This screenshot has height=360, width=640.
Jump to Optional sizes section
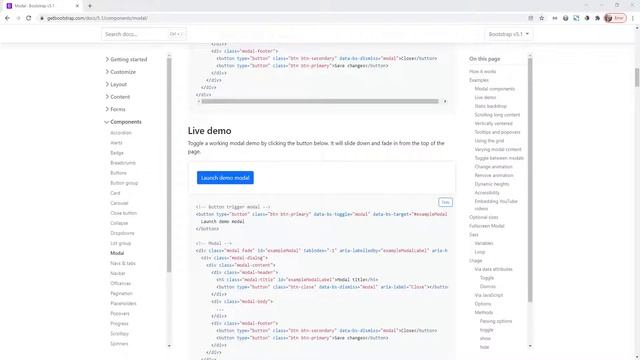[484, 218]
